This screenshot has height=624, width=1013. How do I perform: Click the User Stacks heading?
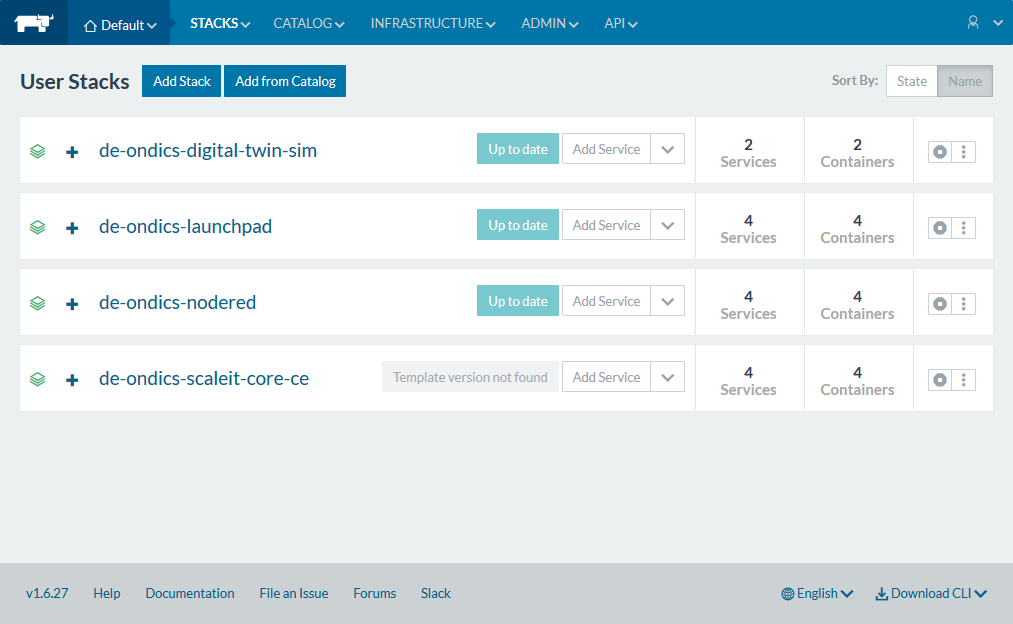(x=74, y=81)
